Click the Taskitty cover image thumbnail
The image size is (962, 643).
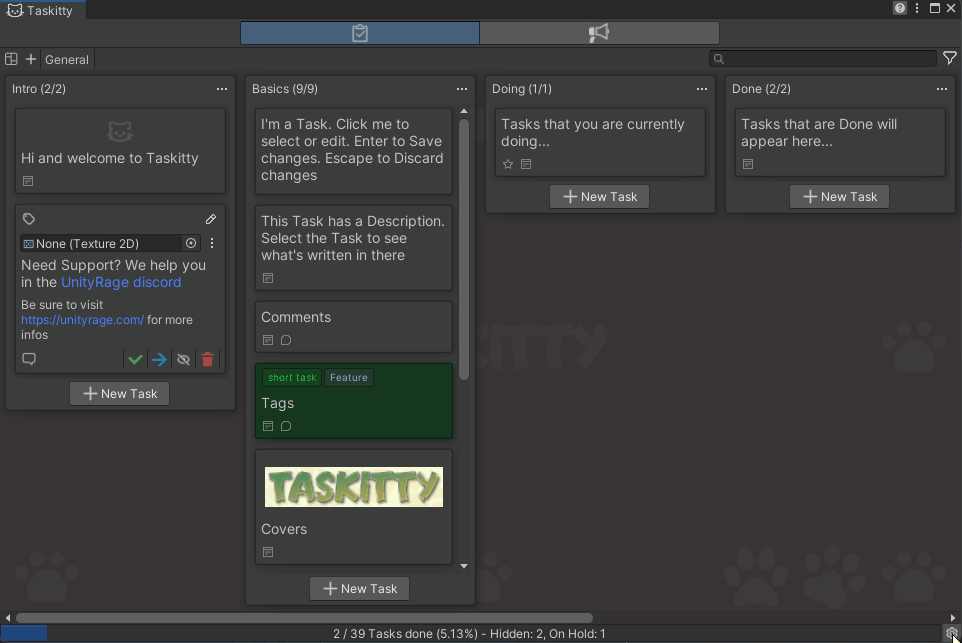(353, 487)
